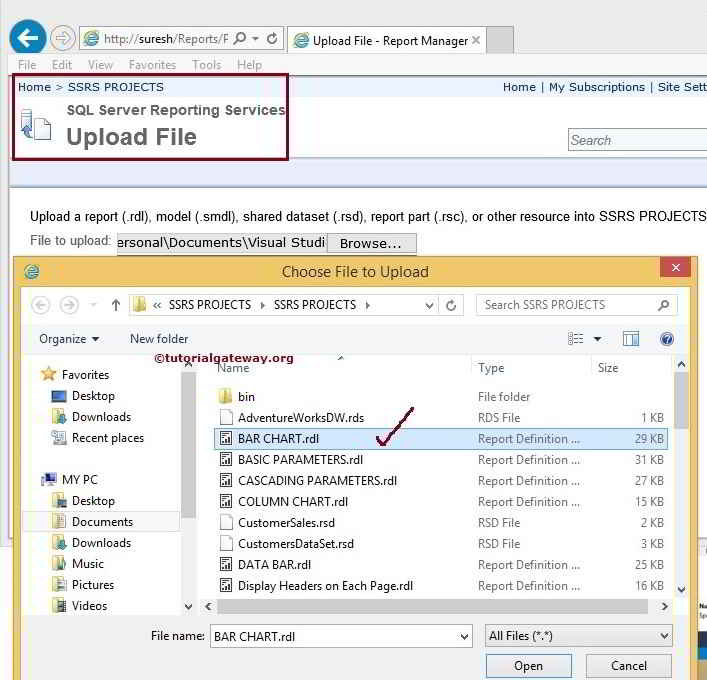
Task: Open the dialog help icon
Action: (667, 339)
